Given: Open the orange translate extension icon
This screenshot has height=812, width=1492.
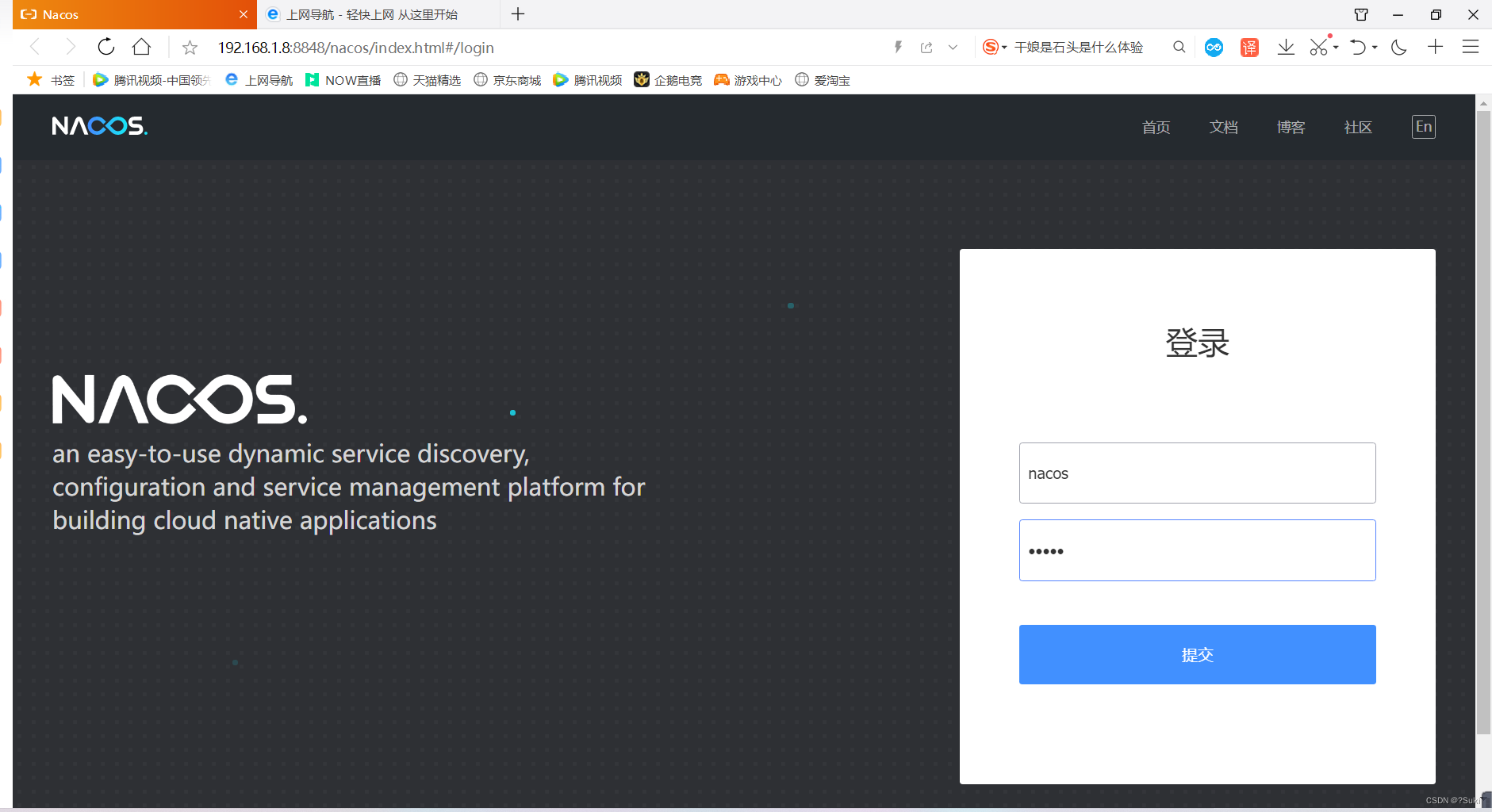Looking at the screenshot, I should pyautogui.click(x=1249, y=48).
